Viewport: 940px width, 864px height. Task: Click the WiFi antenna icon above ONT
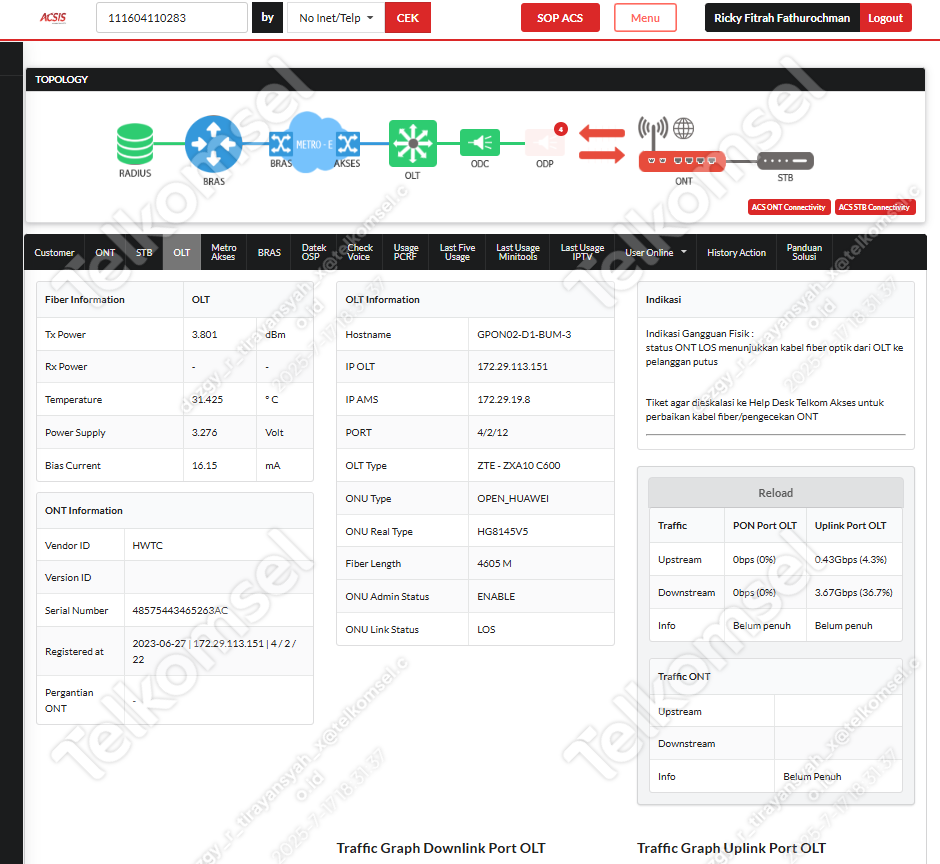[653, 133]
